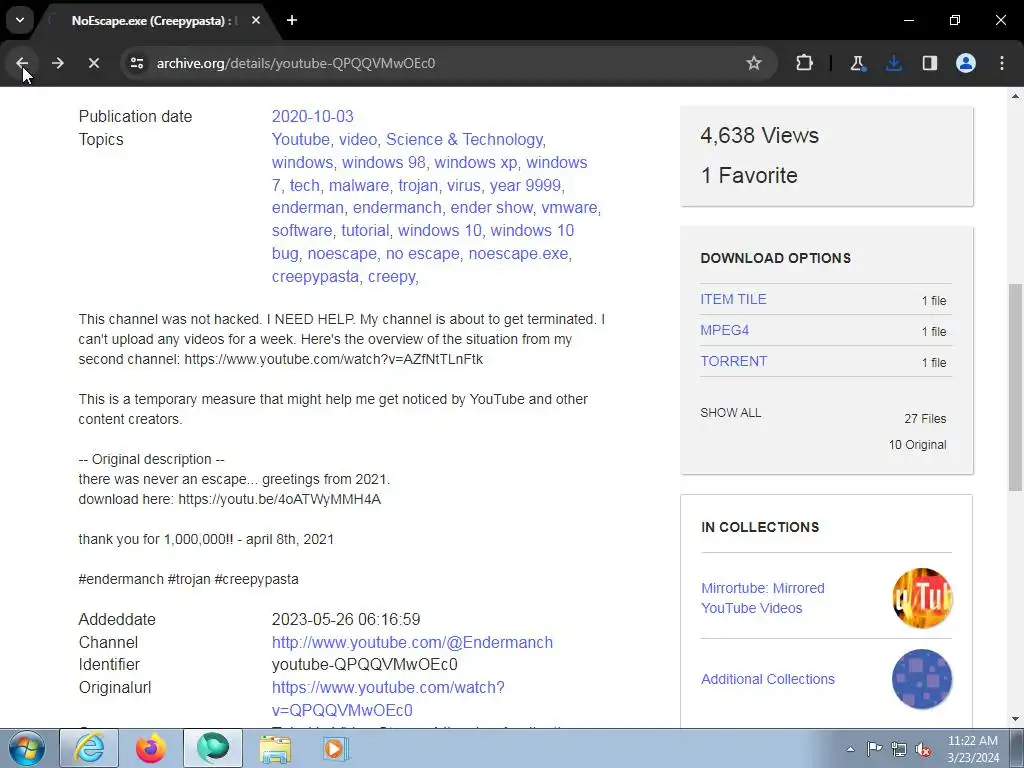1024x768 pixels.
Task: Add a new tab with plus button
Action: tap(292, 20)
